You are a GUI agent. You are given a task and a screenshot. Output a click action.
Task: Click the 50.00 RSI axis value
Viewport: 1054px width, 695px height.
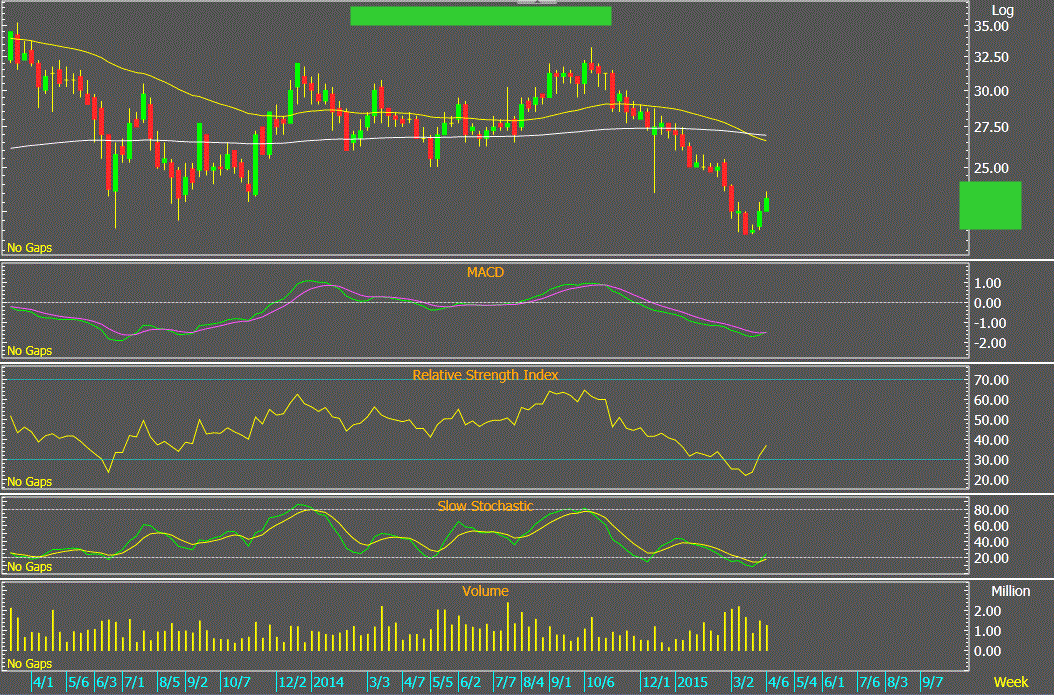point(991,420)
